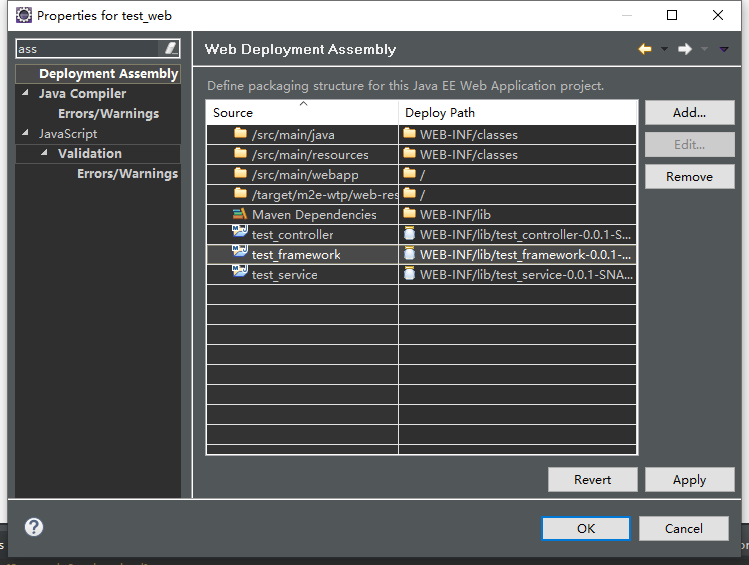Image resolution: width=749 pixels, height=565 pixels.
Task: Click the Remove button
Action: coord(689,177)
